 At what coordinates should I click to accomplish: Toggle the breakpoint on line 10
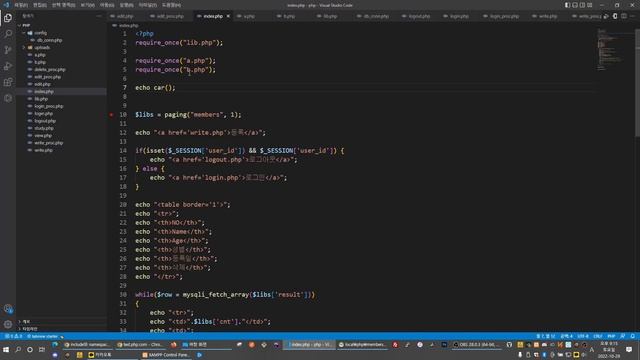coord(111,115)
